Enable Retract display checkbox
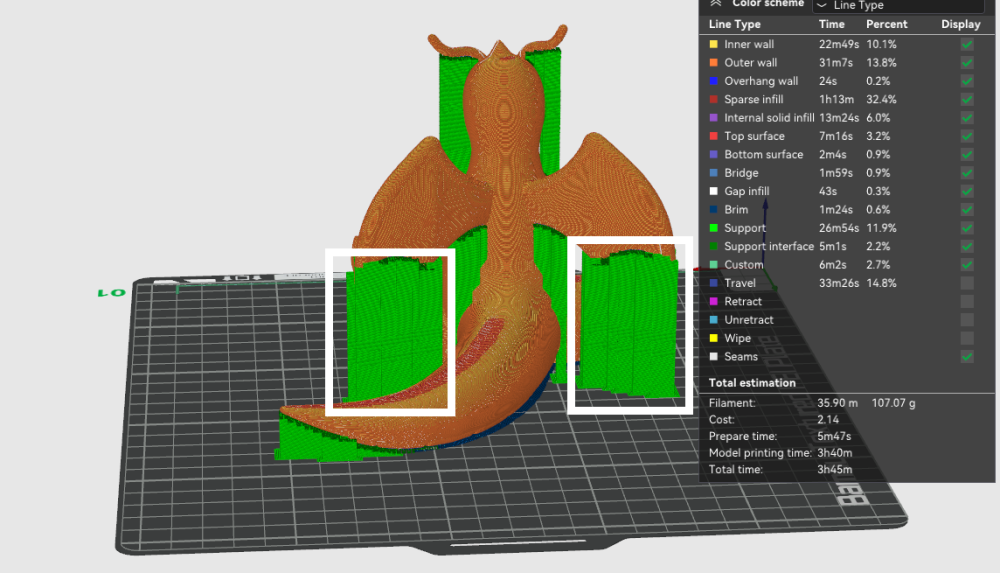This screenshot has height=573, width=1000. (x=967, y=301)
